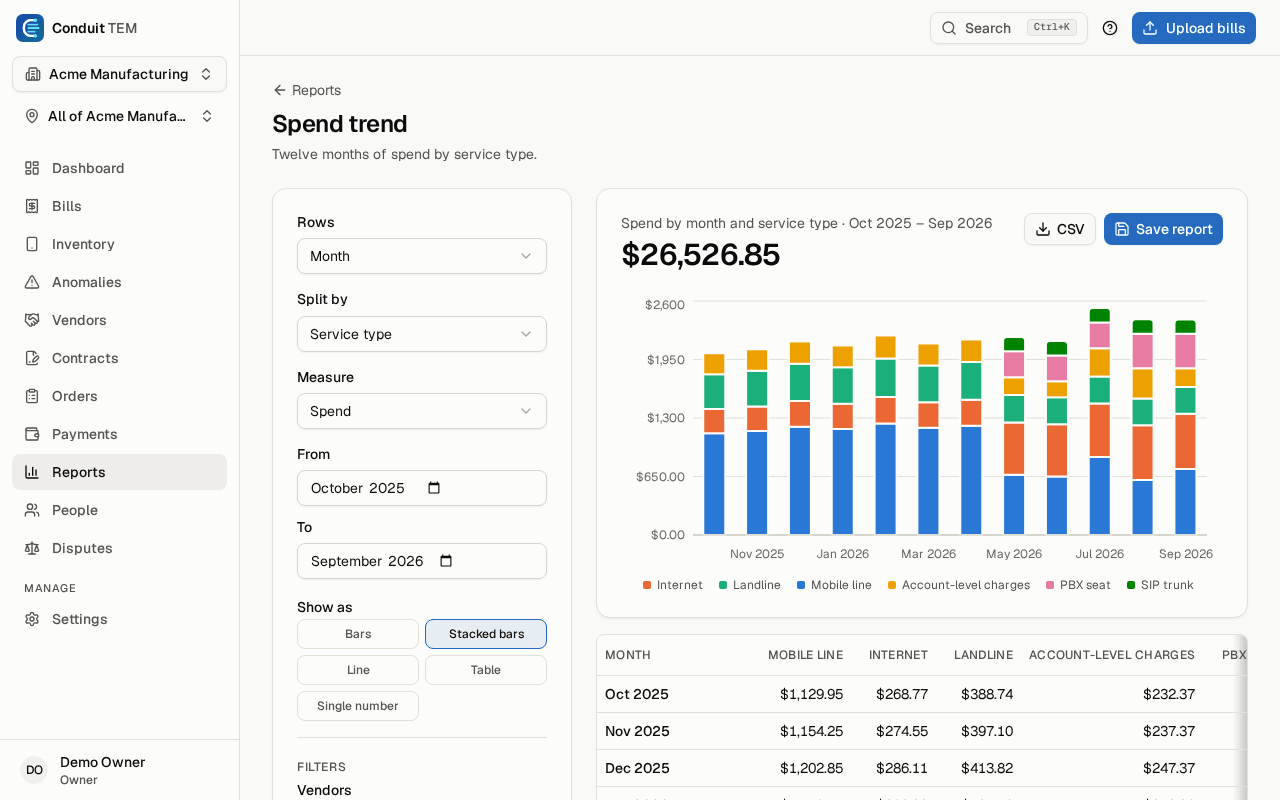Screen dimensions: 1280x800
Task: Click the Upload bills button
Action: coord(1194,28)
